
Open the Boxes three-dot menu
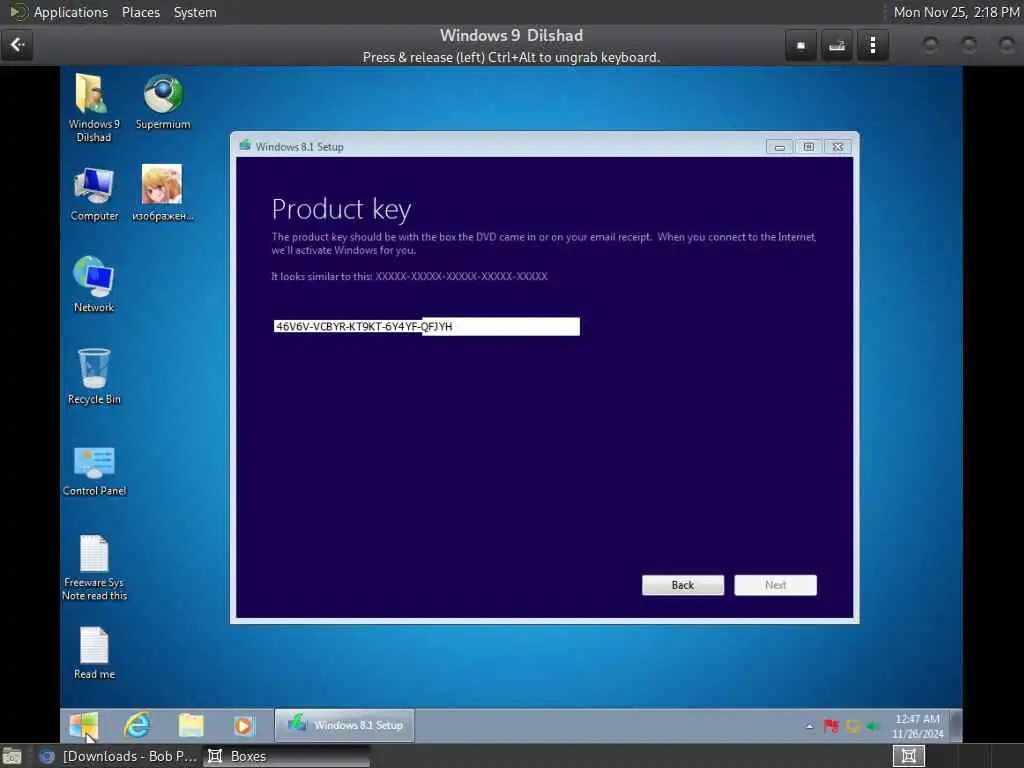pos(873,45)
